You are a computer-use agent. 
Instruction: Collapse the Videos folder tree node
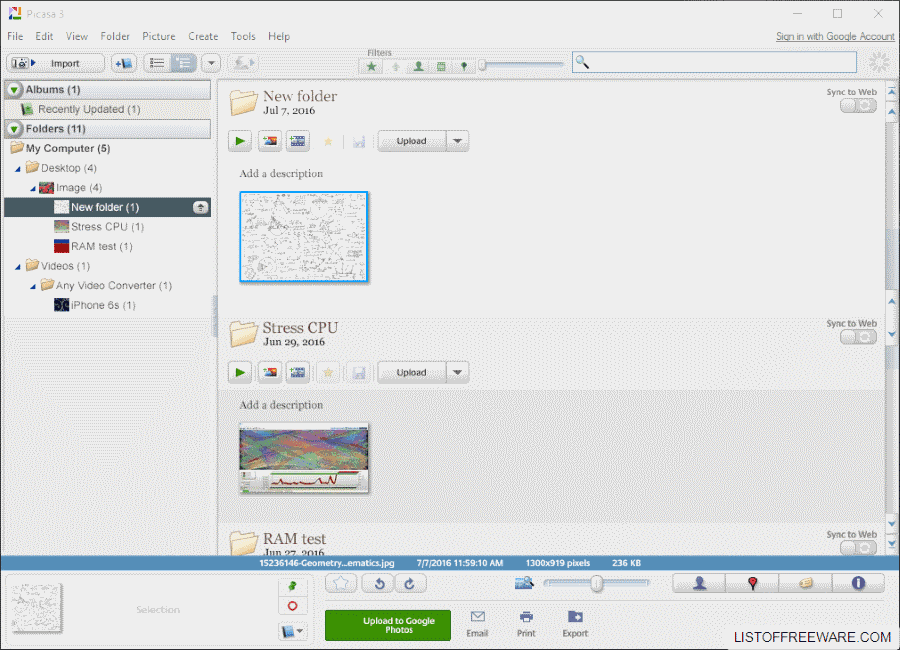click(x=18, y=266)
